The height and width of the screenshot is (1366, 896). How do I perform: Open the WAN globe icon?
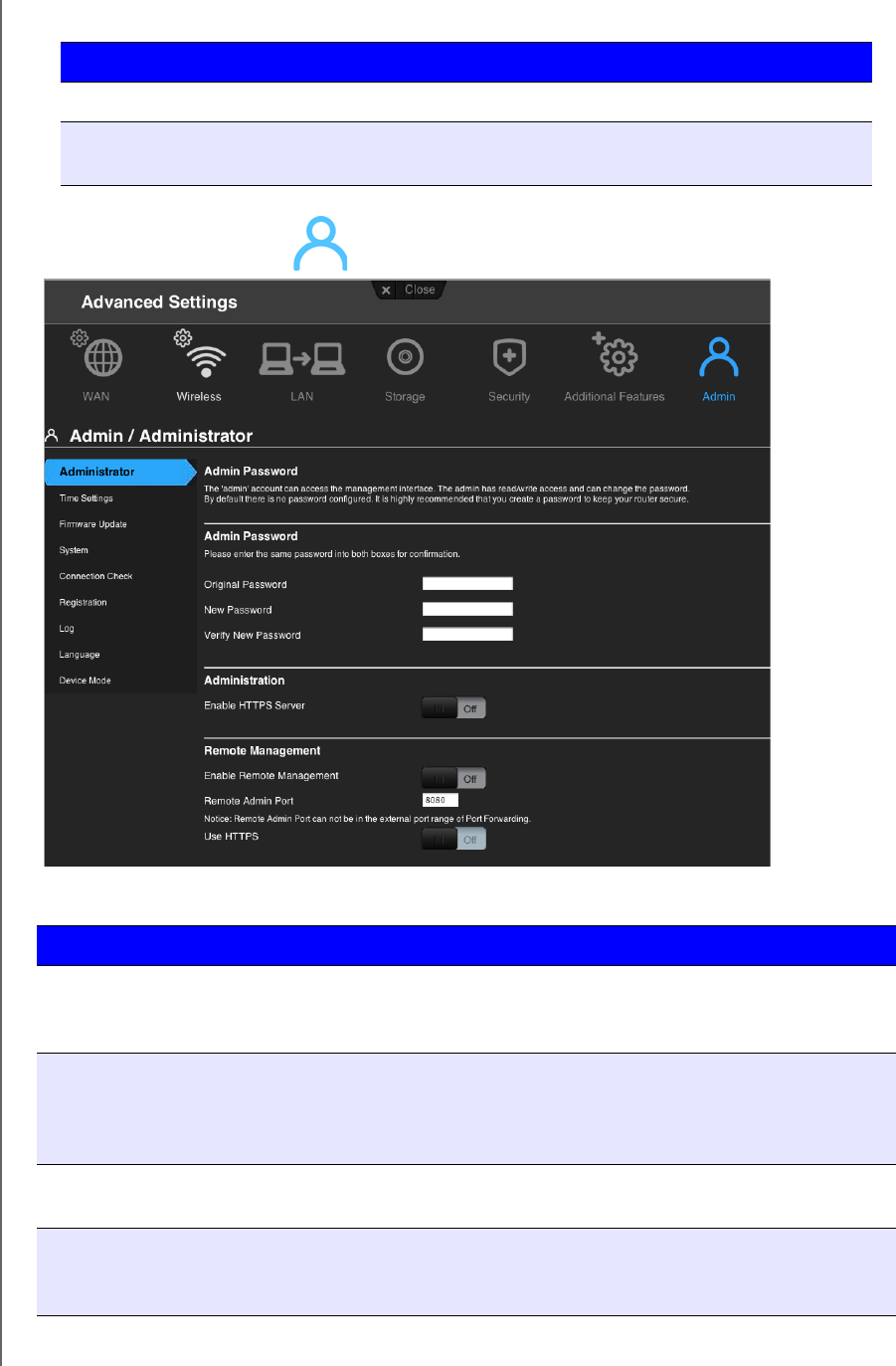(97, 355)
